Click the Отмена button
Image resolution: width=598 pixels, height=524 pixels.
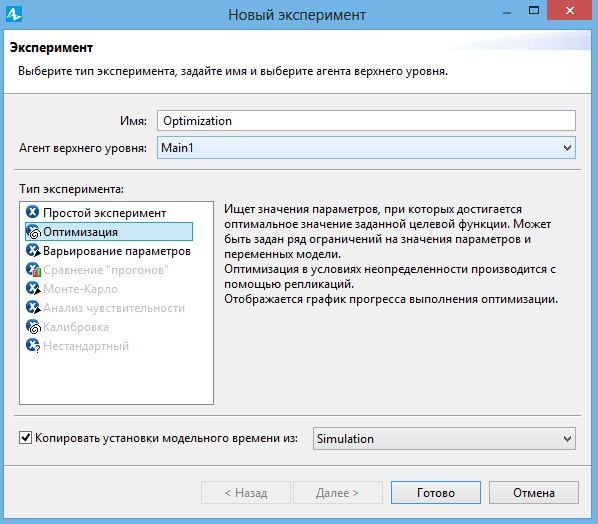pos(534,492)
